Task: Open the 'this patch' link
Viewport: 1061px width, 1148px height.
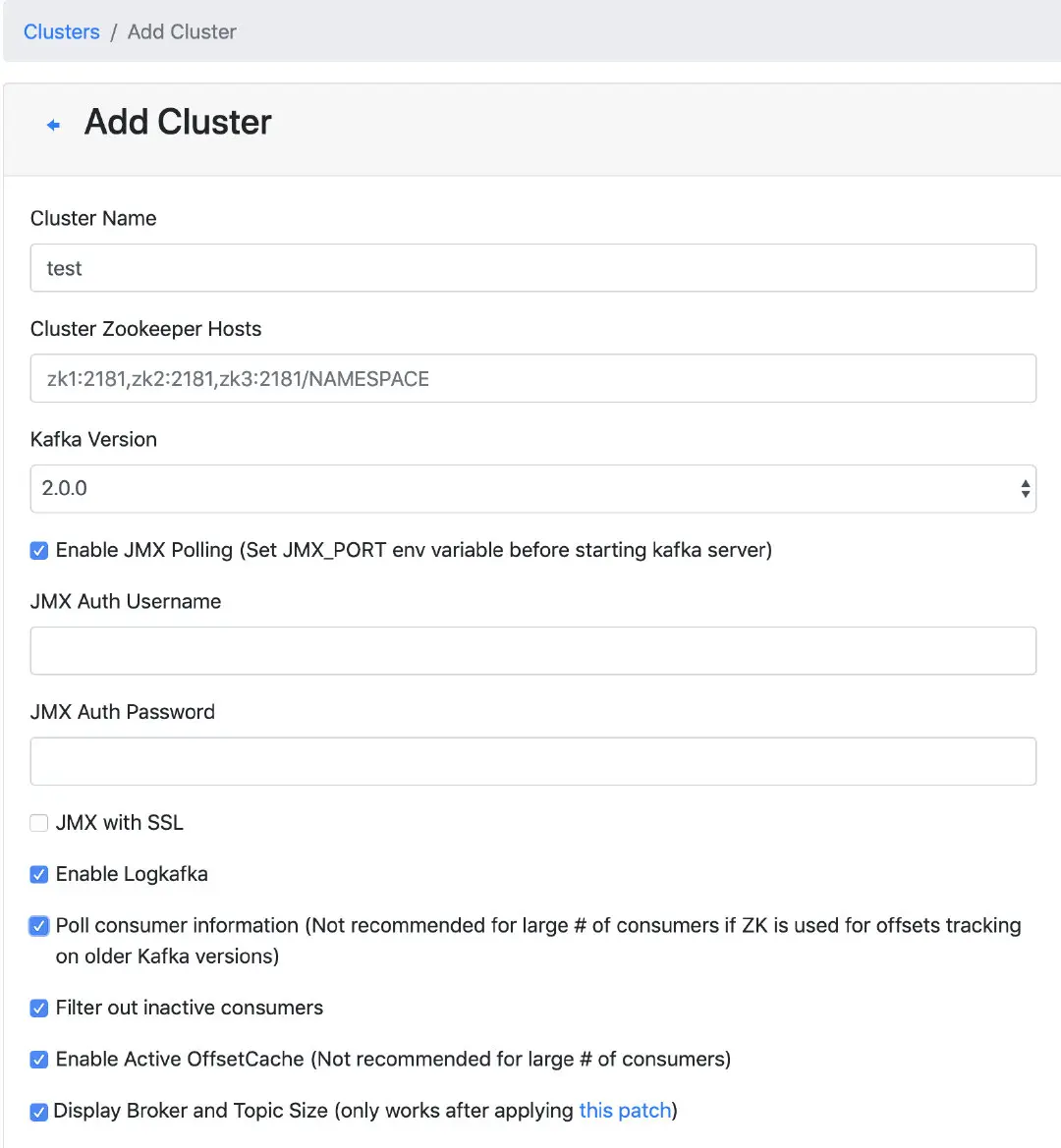Action: [x=625, y=1111]
